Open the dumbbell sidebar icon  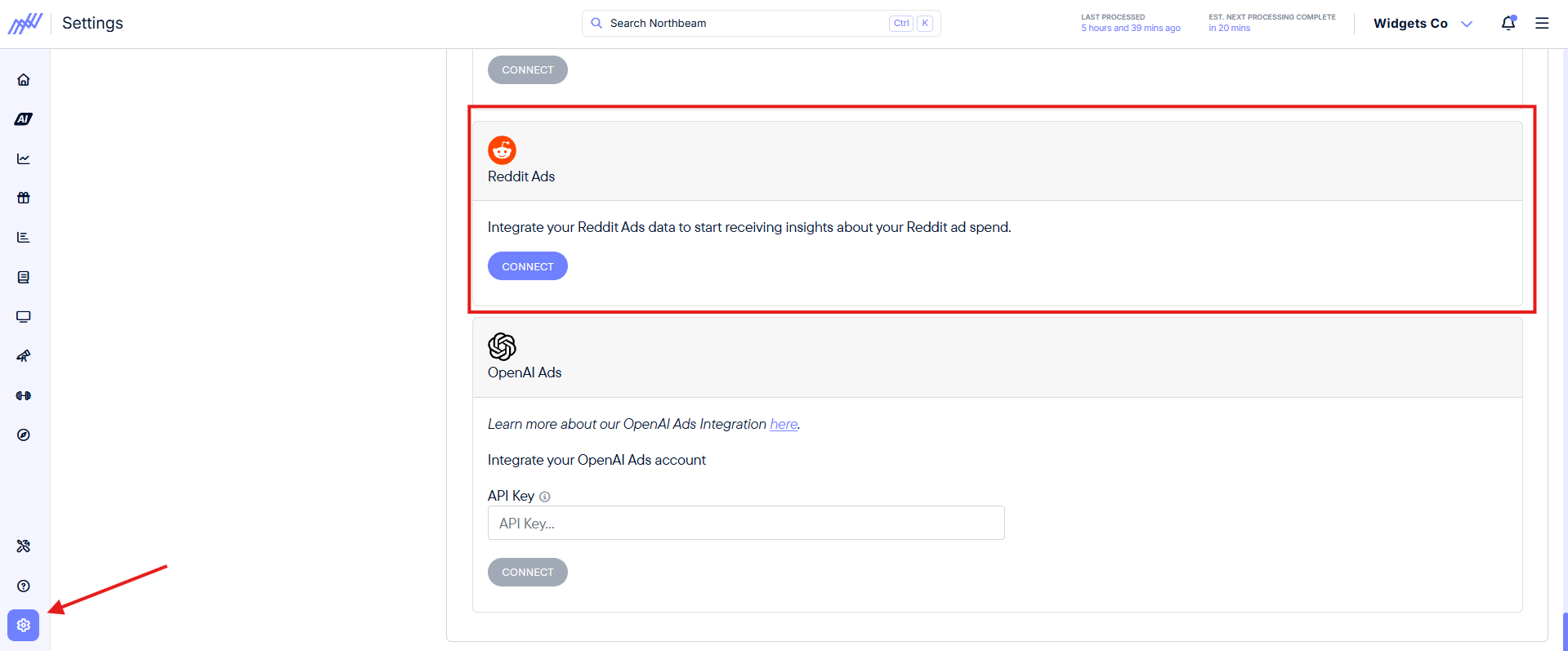click(x=24, y=395)
